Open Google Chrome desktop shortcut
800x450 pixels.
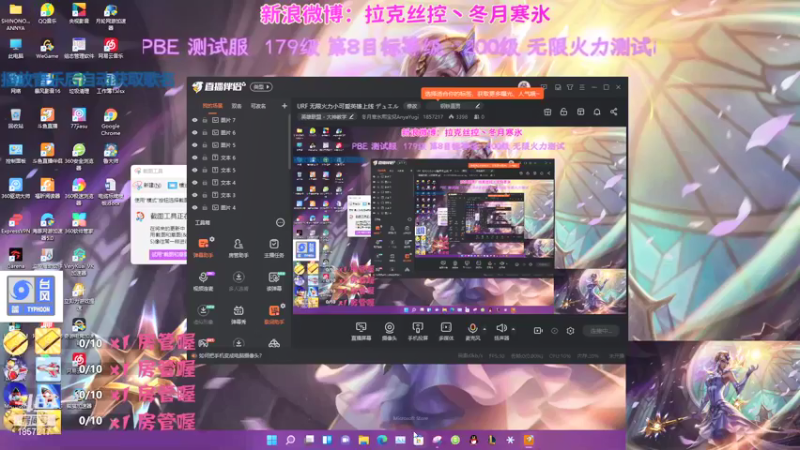click(x=110, y=122)
